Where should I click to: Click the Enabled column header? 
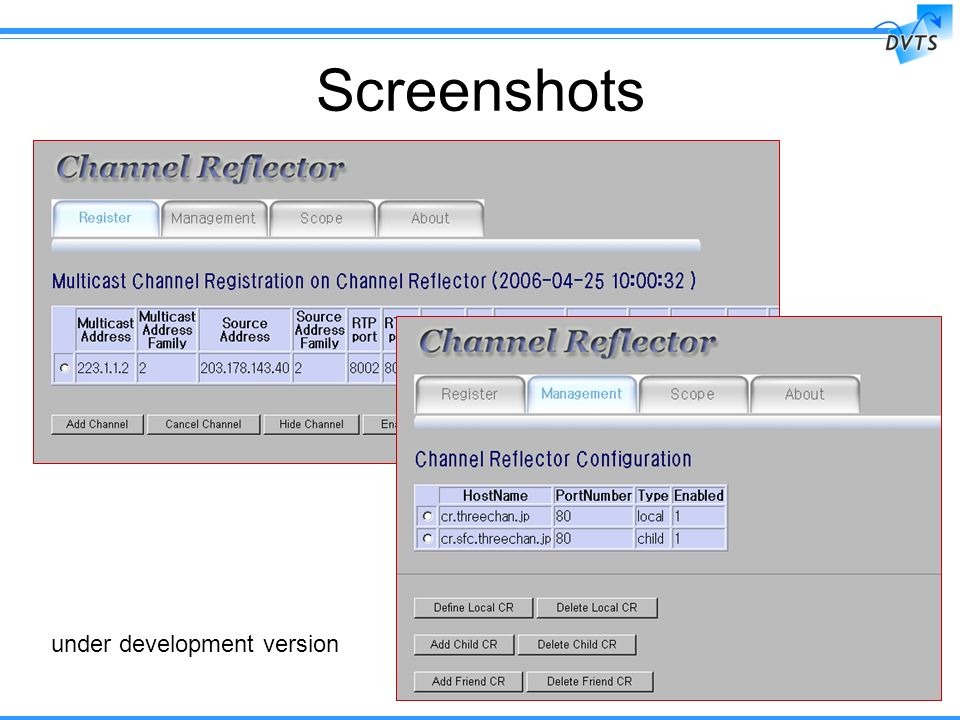[699, 495]
